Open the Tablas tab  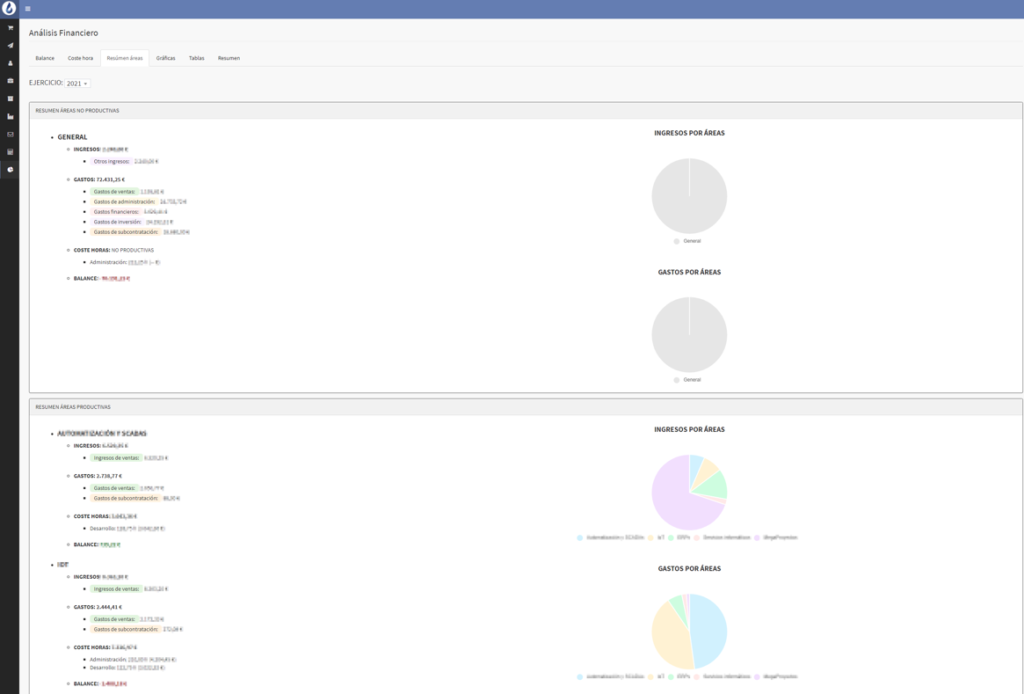(196, 58)
